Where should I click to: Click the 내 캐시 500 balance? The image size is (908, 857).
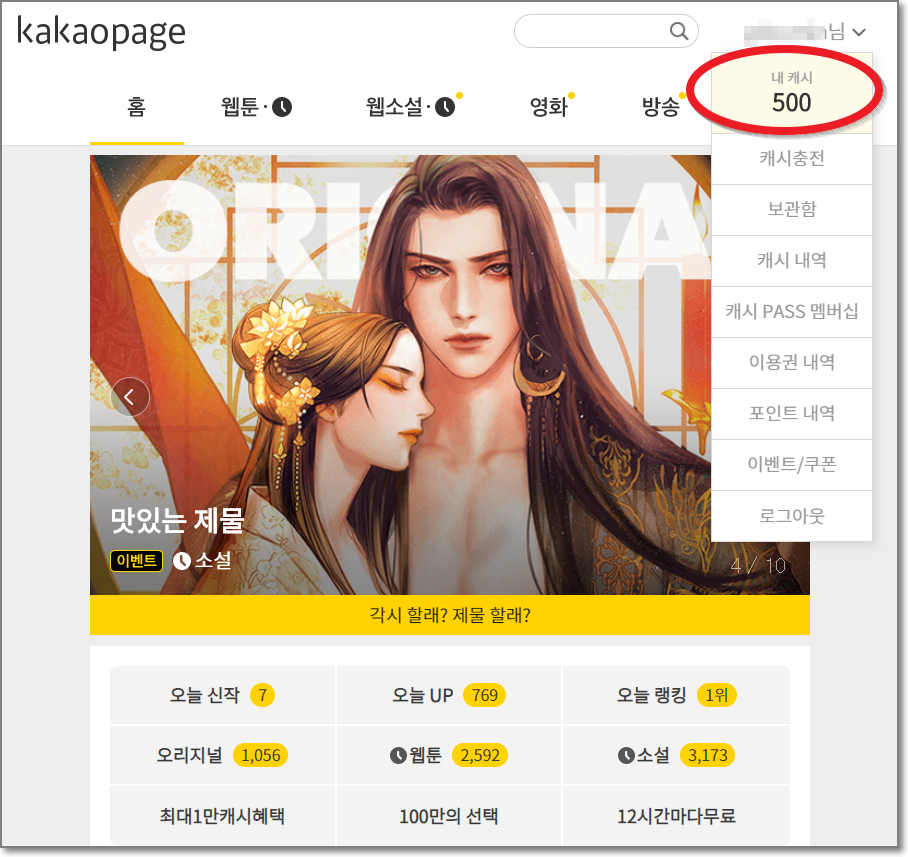click(792, 93)
